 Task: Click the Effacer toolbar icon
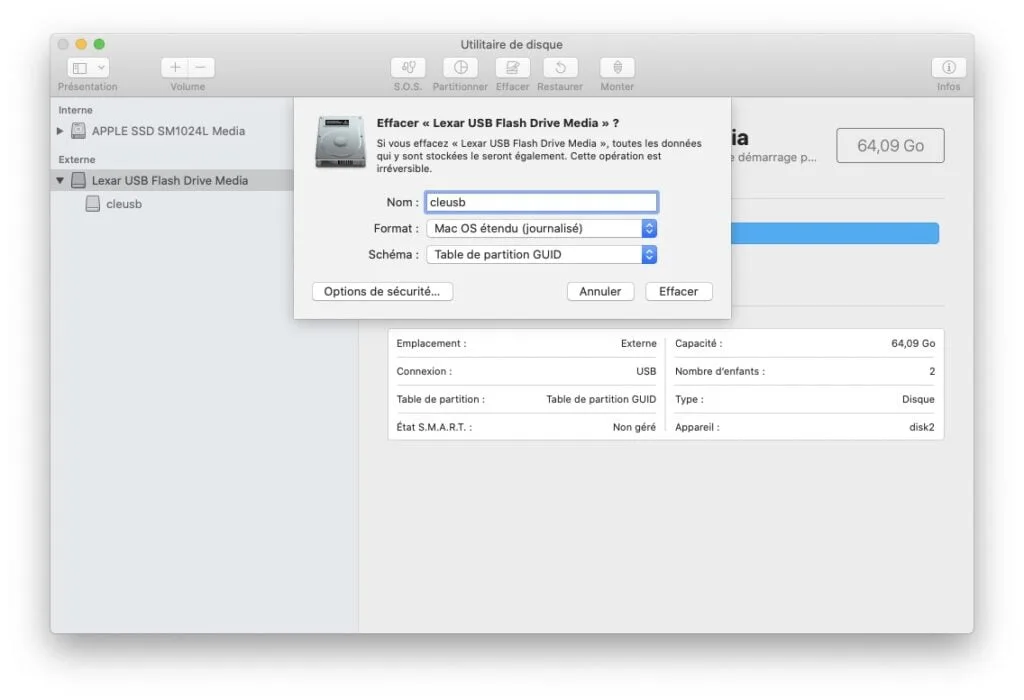point(513,67)
